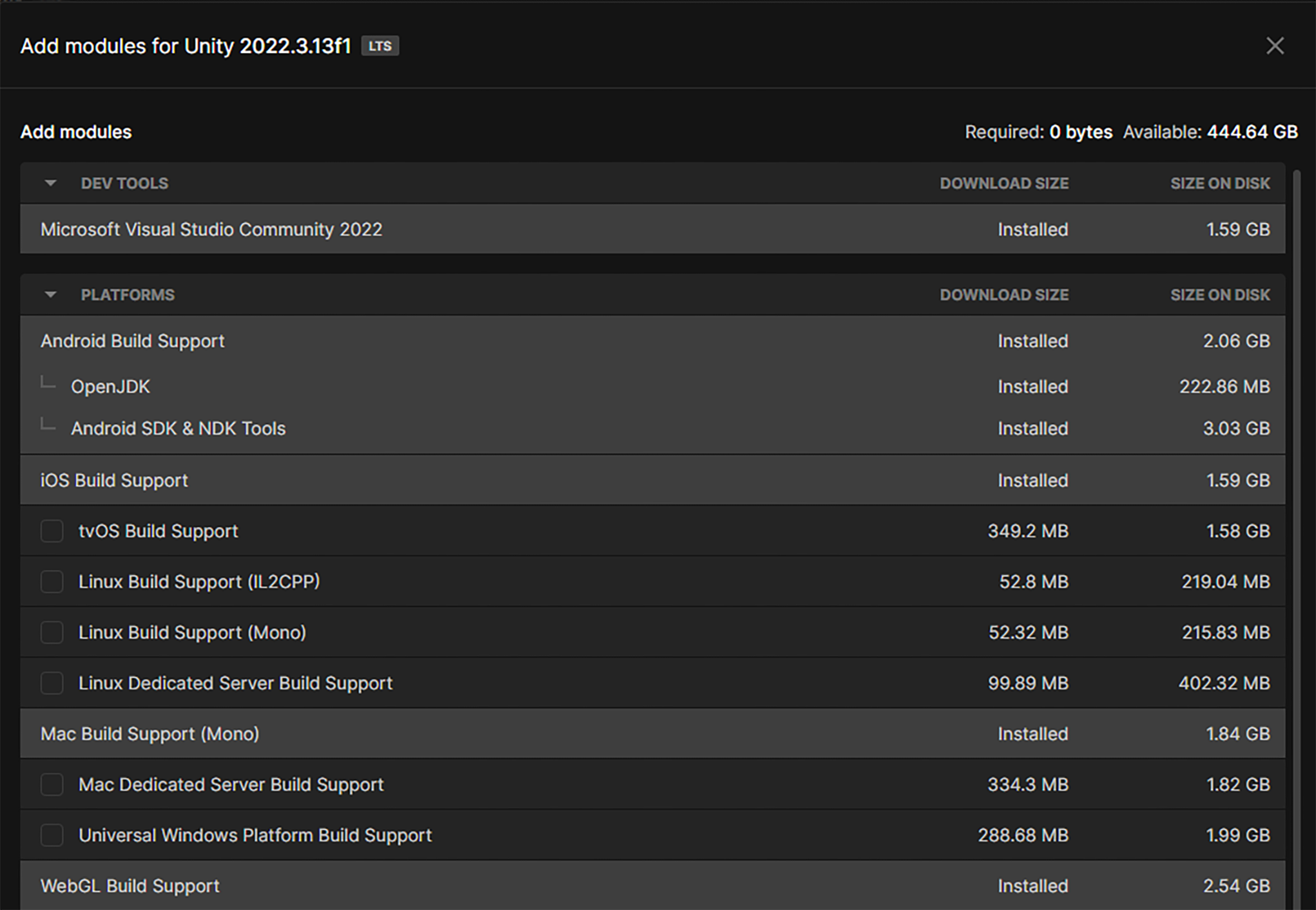Select the iOS Build Support row
1316x910 pixels.
114,479
